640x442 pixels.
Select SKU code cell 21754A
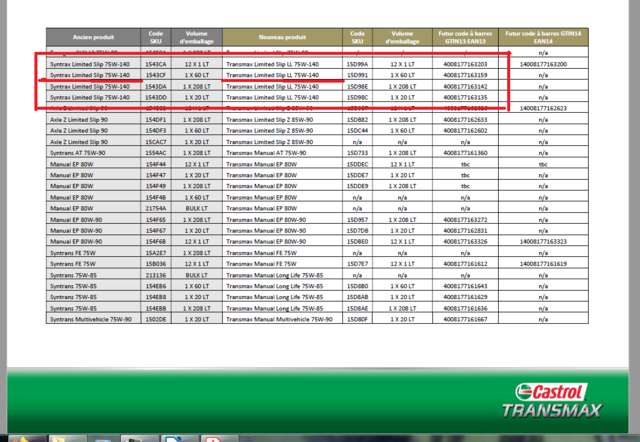pyautogui.click(x=156, y=208)
